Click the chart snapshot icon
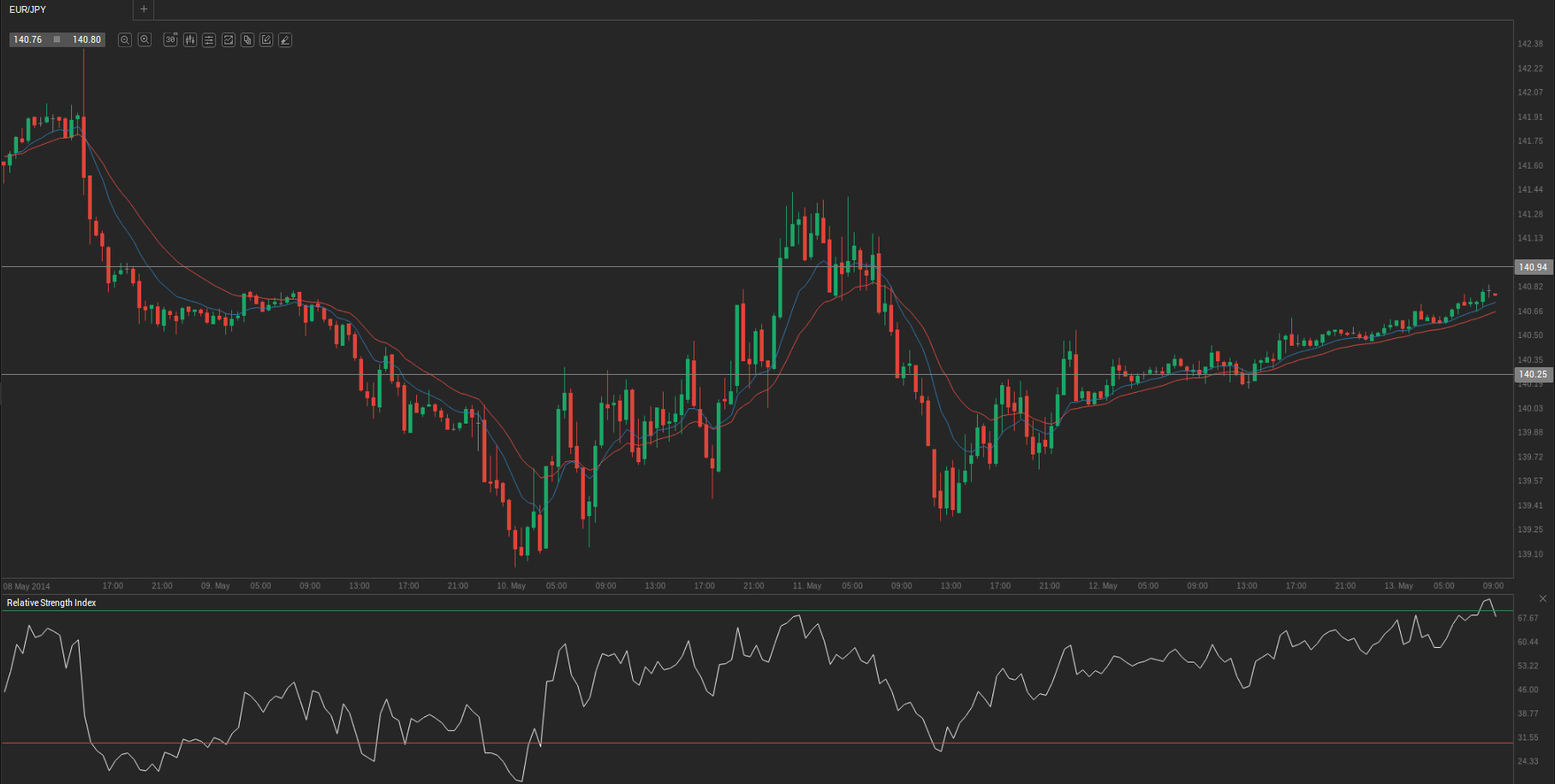 click(229, 40)
